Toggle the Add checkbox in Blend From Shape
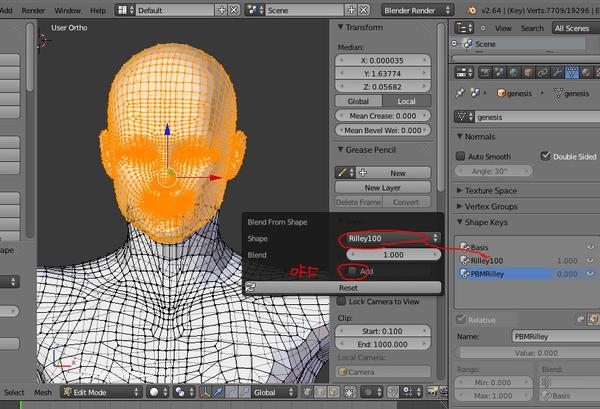The image size is (600, 409). pos(352,271)
